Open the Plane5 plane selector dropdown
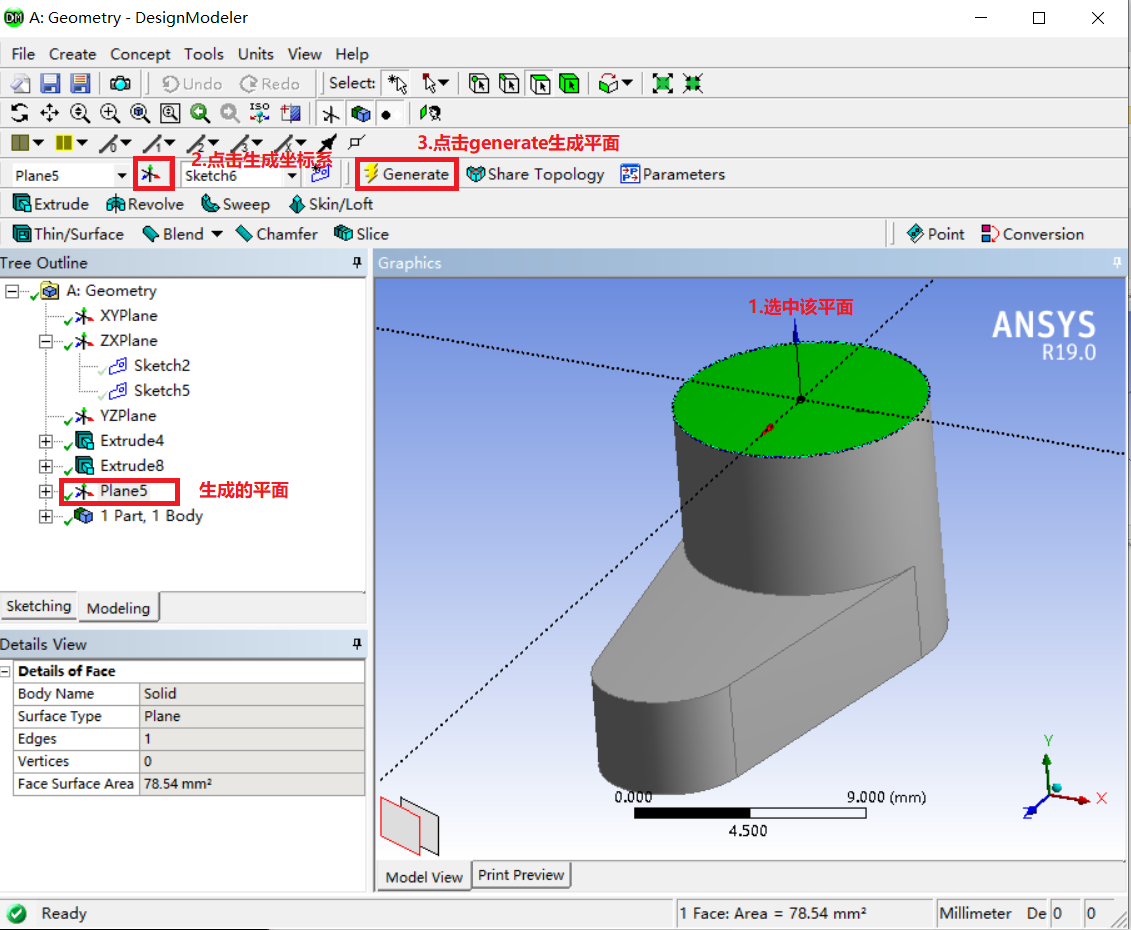Screen dimensions: 1131x930 [121, 174]
